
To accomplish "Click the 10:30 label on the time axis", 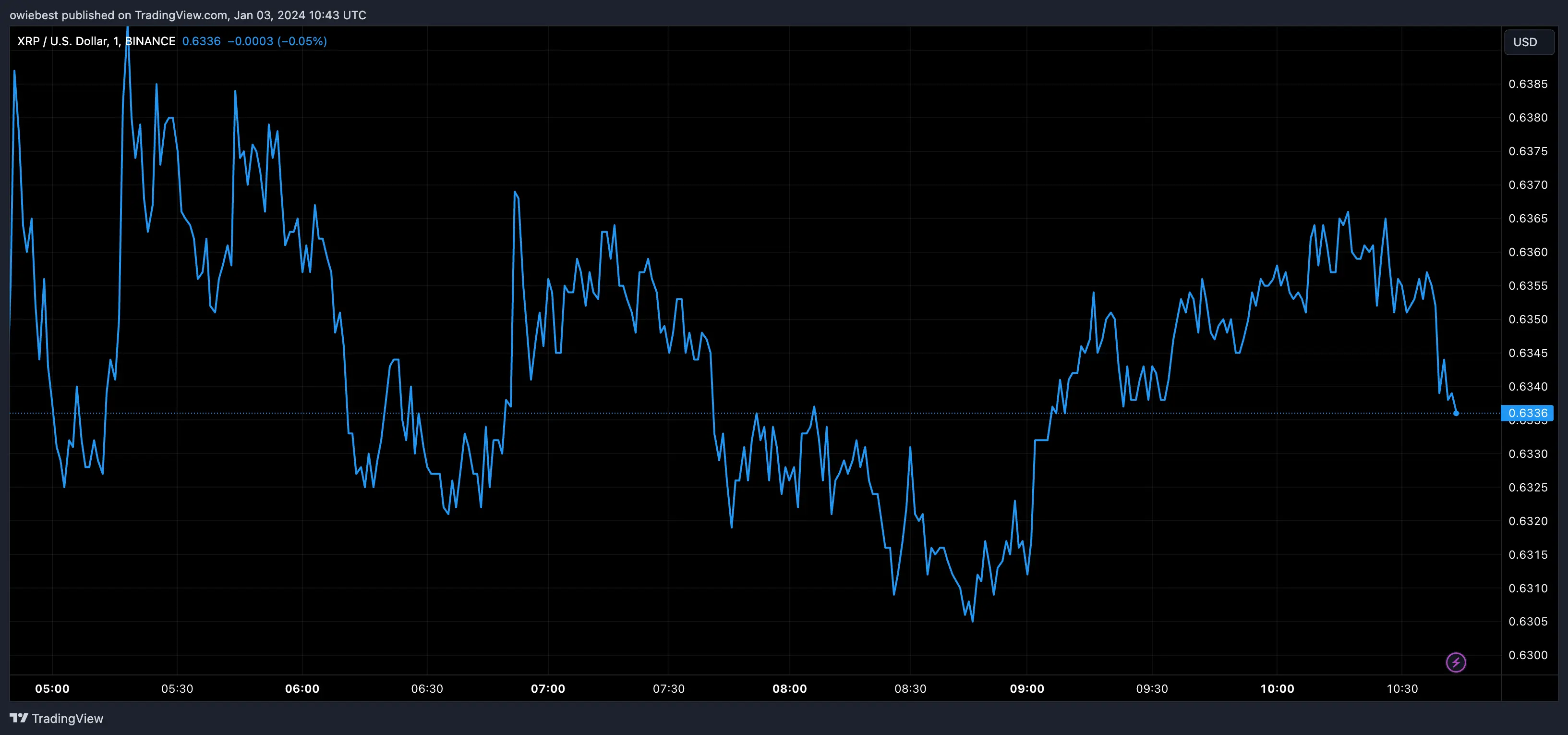I will pyautogui.click(x=1404, y=689).
